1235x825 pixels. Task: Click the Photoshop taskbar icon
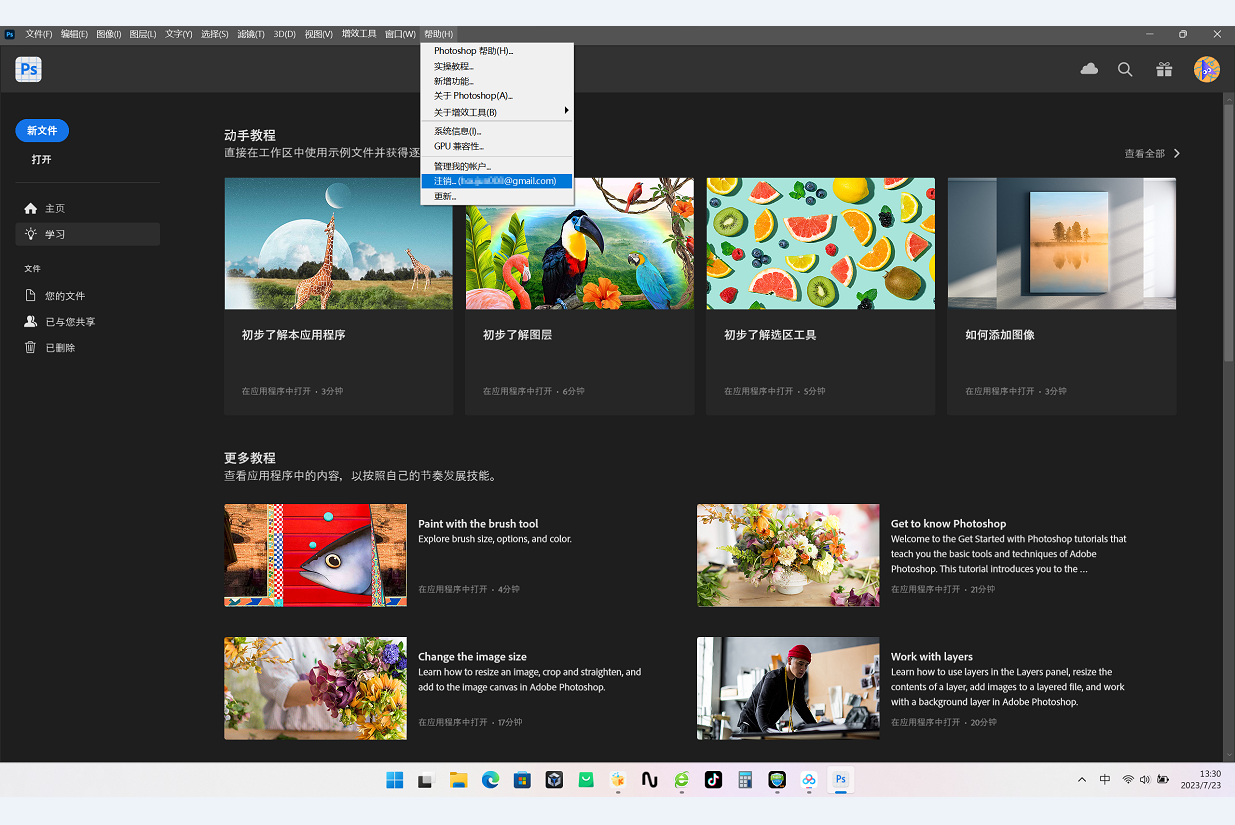point(841,780)
